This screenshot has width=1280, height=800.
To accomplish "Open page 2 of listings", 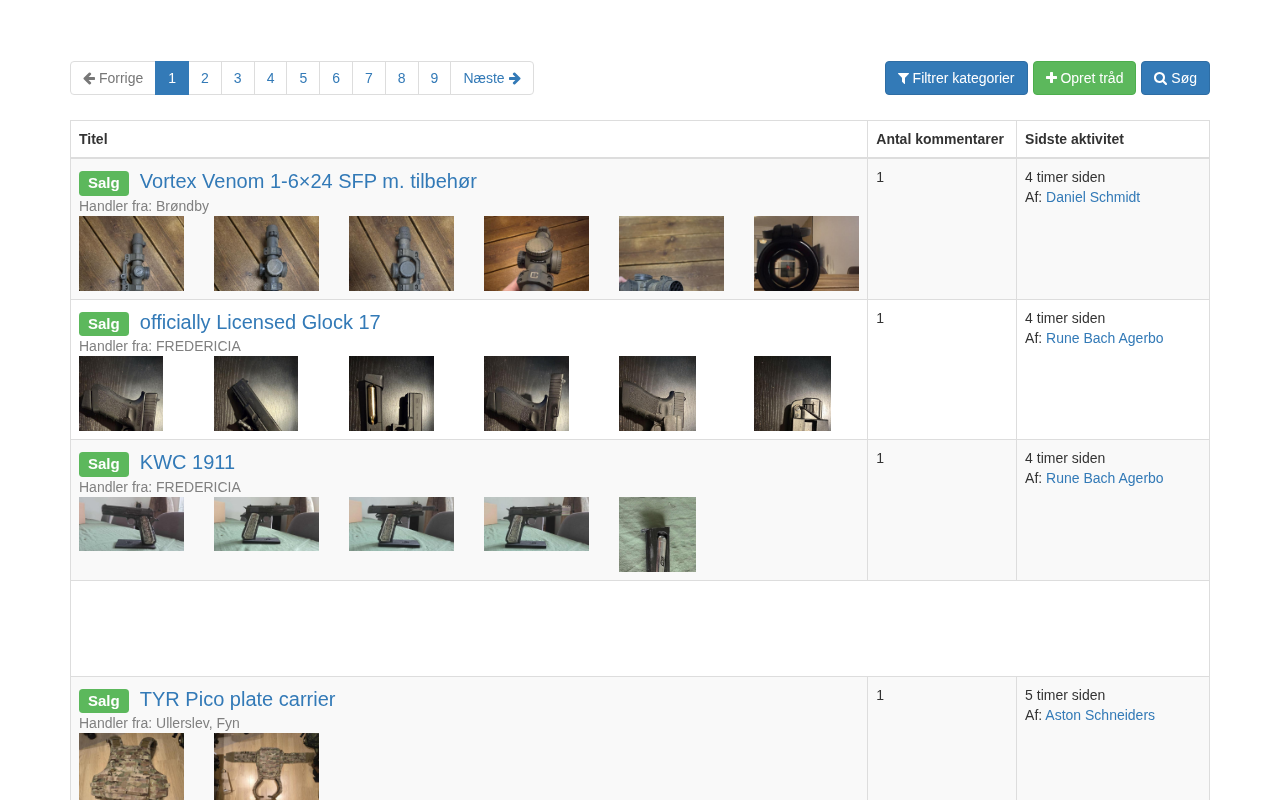I will pyautogui.click(x=205, y=78).
